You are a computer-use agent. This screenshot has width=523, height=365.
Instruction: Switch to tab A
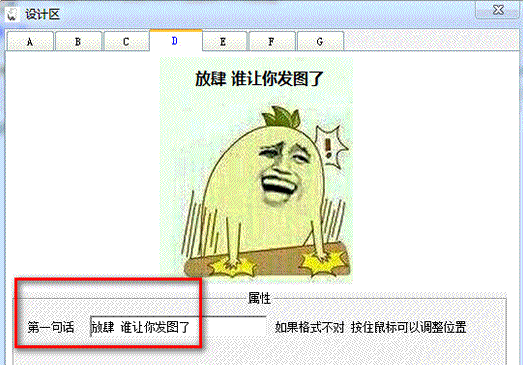click(30, 42)
